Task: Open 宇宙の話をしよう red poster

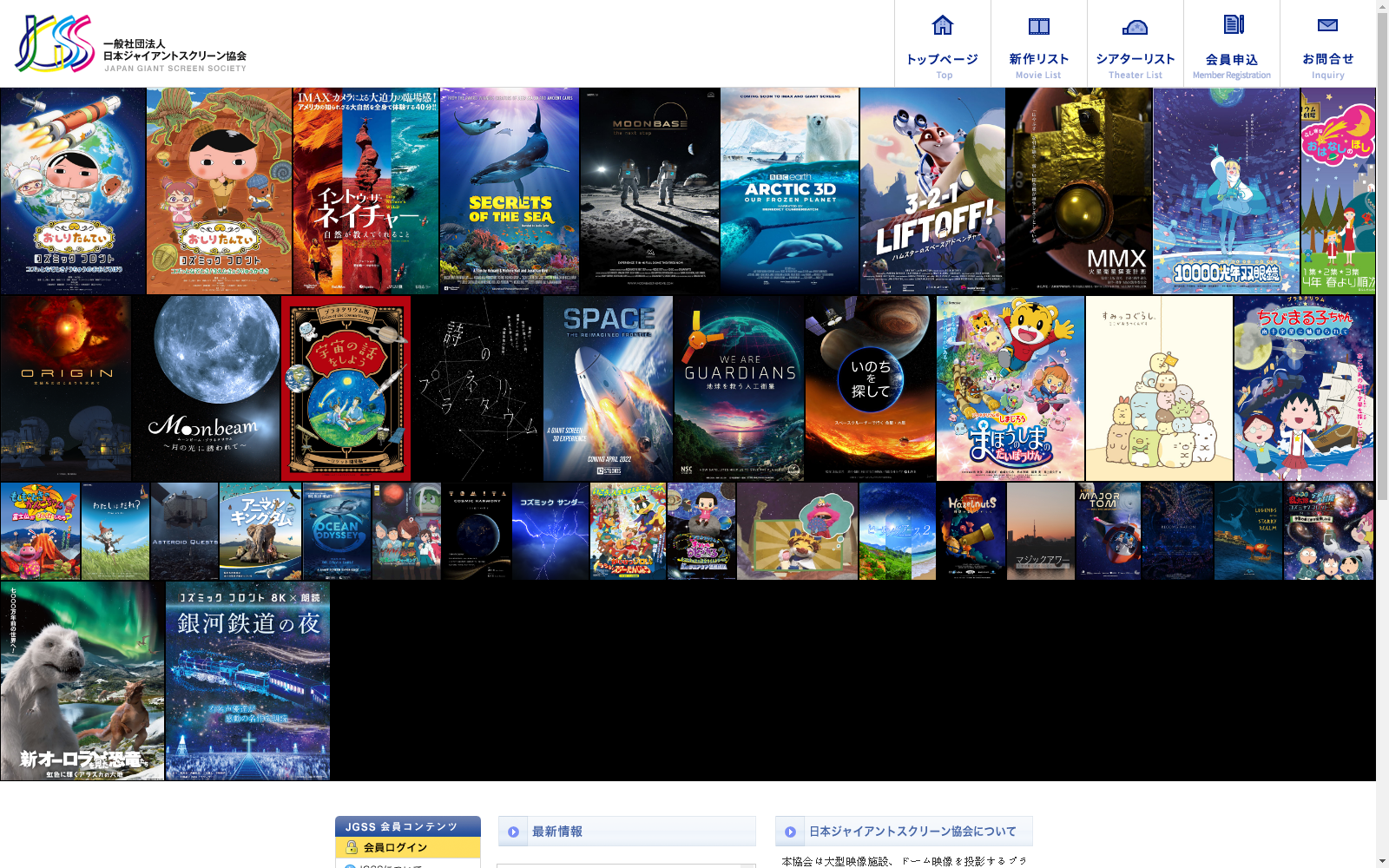Action: tap(346, 388)
